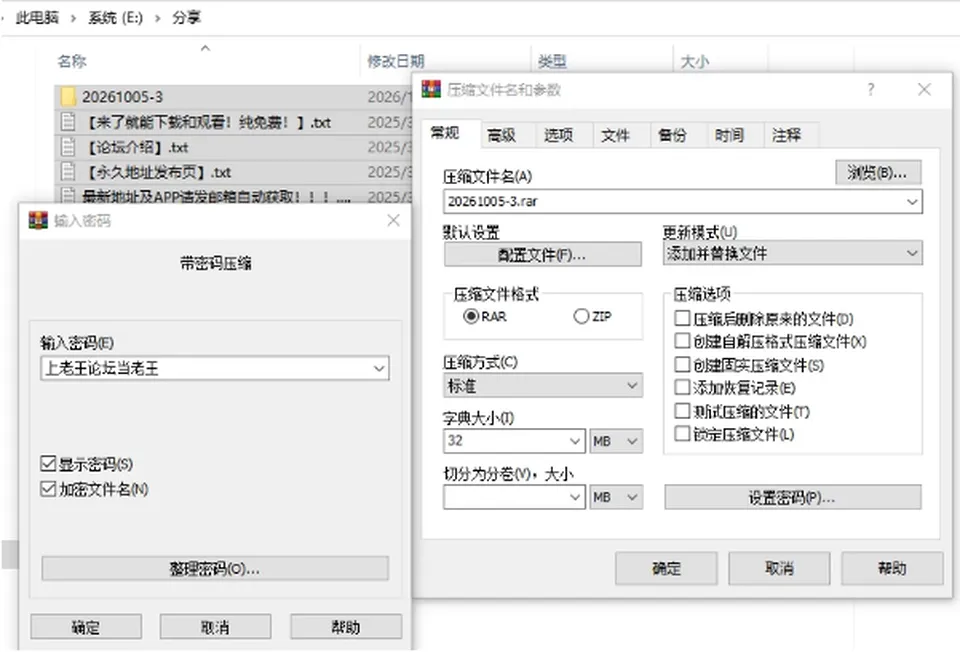
Task: Open the MB unit dropdown beside 切分为分卷 field
Action: point(616,497)
